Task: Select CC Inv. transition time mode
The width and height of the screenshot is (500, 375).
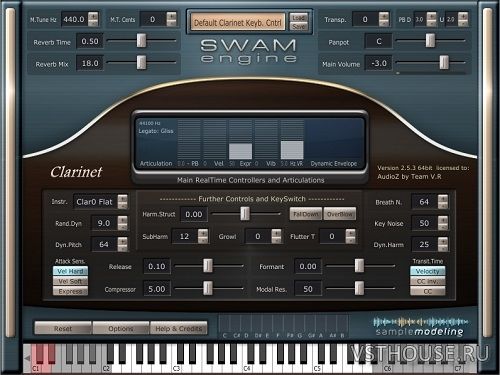Action: [x=428, y=281]
